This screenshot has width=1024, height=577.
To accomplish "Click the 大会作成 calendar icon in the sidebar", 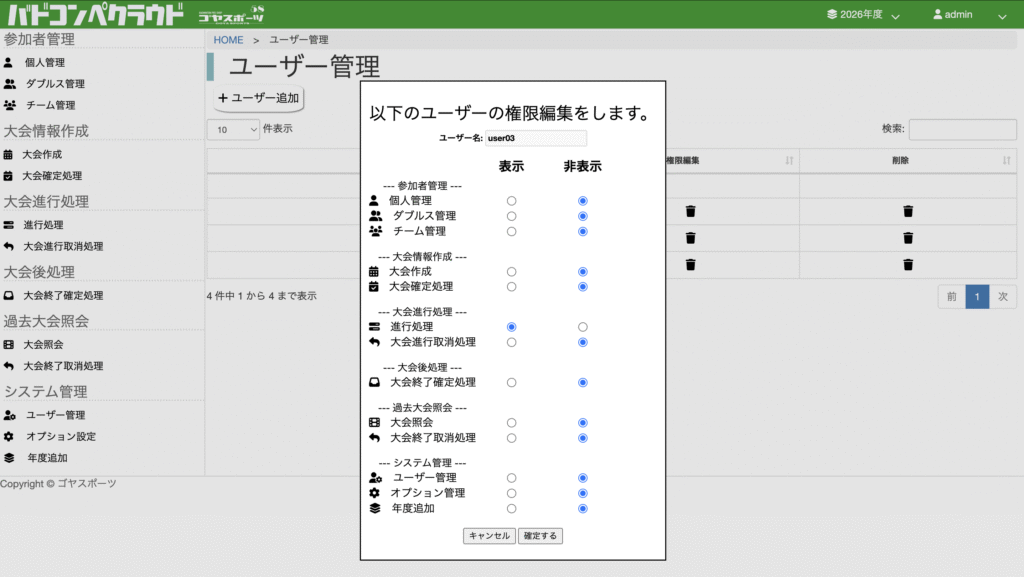I will click(9, 155).
